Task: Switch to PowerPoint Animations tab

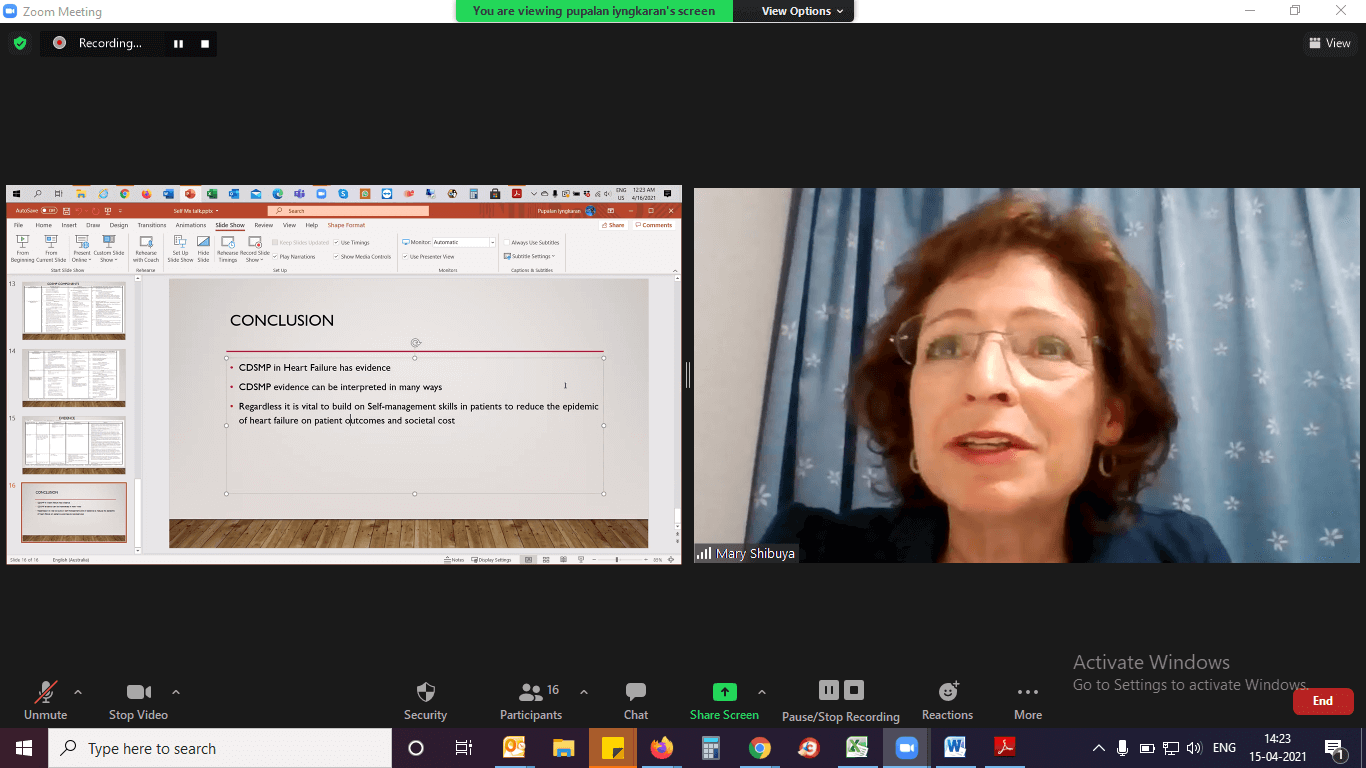Action: pos(191,225)
